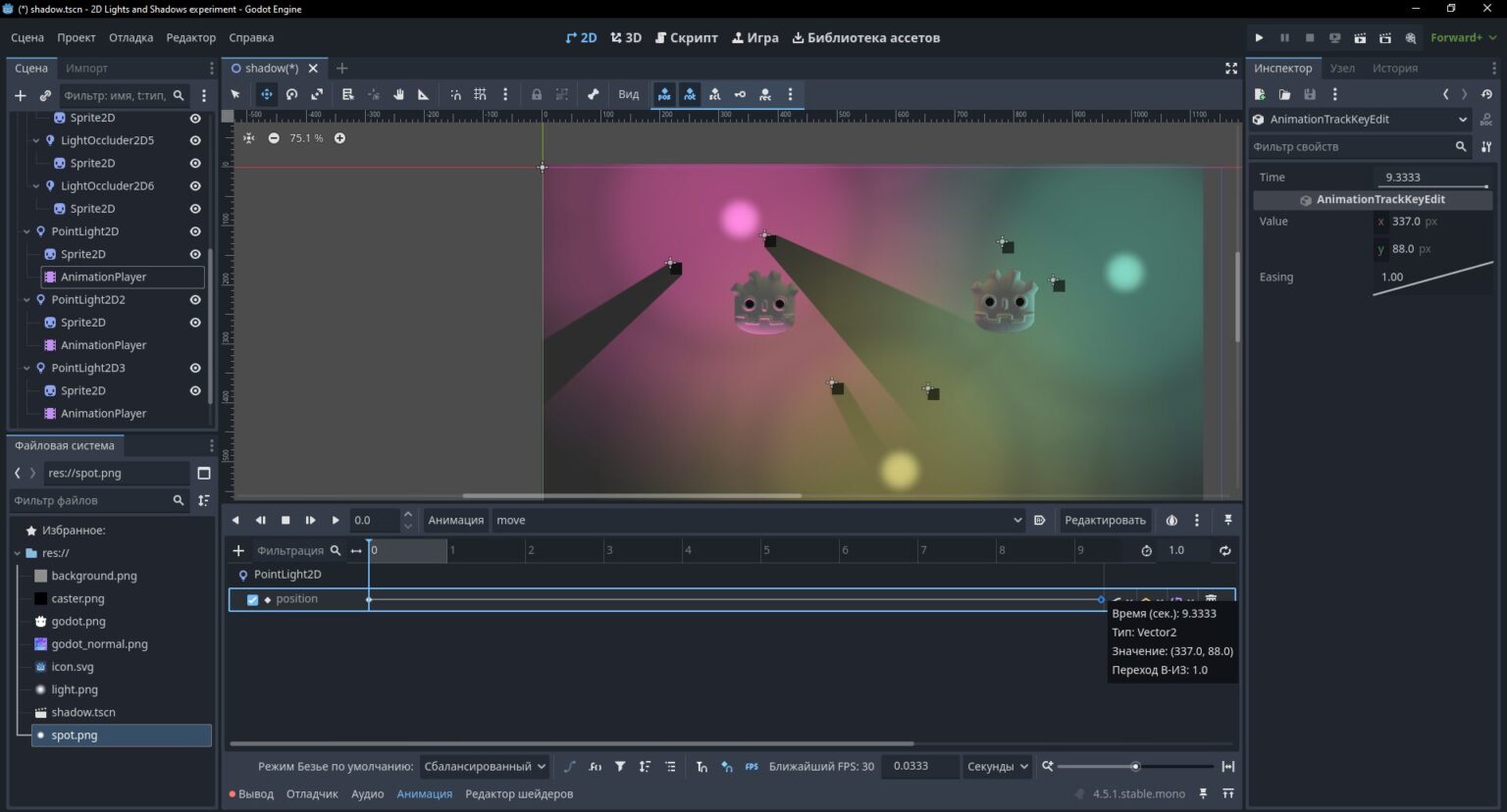Select the Rotate mode tool

click(291, 94)
